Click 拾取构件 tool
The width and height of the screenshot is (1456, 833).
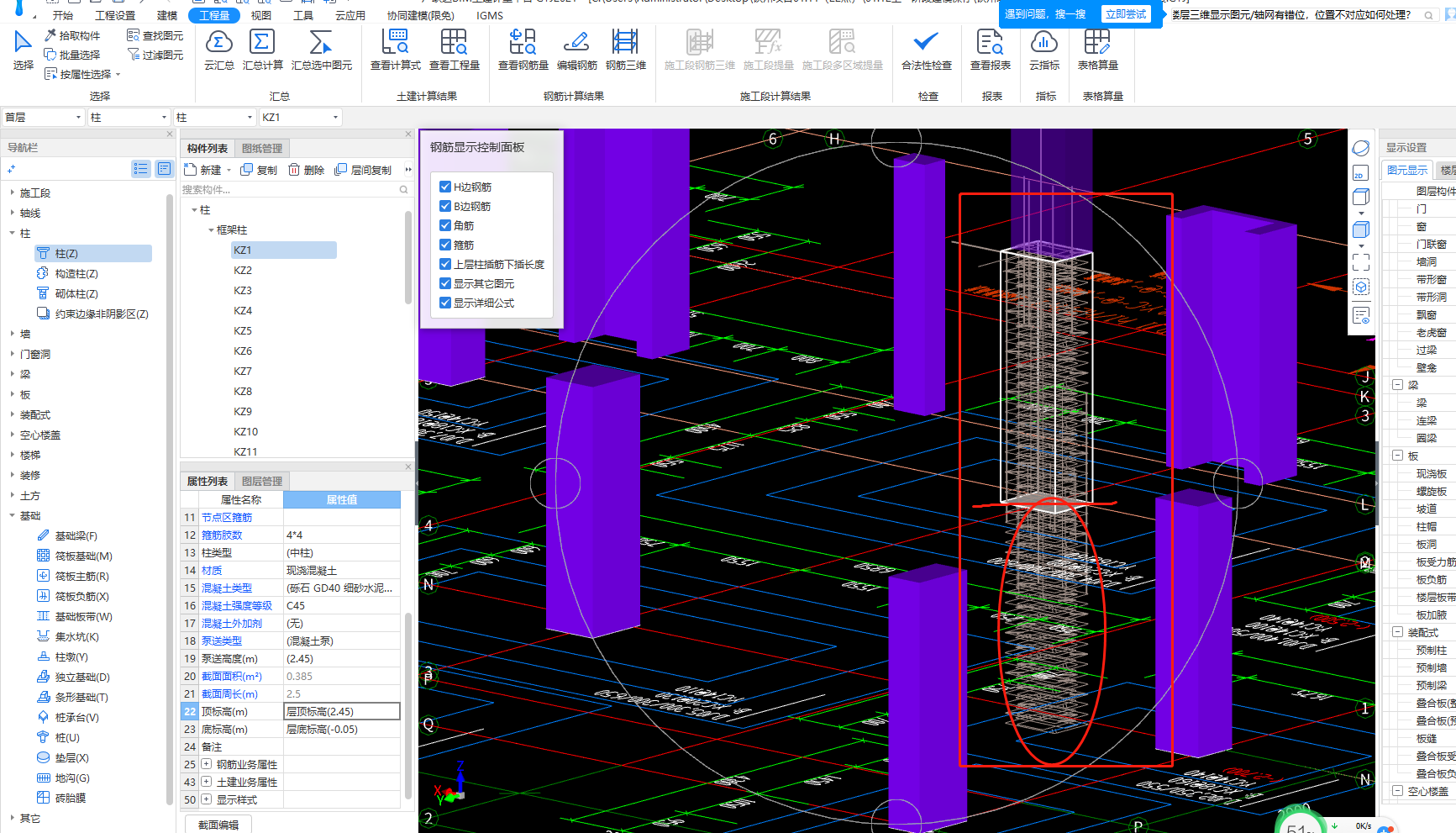pos(72,35)
